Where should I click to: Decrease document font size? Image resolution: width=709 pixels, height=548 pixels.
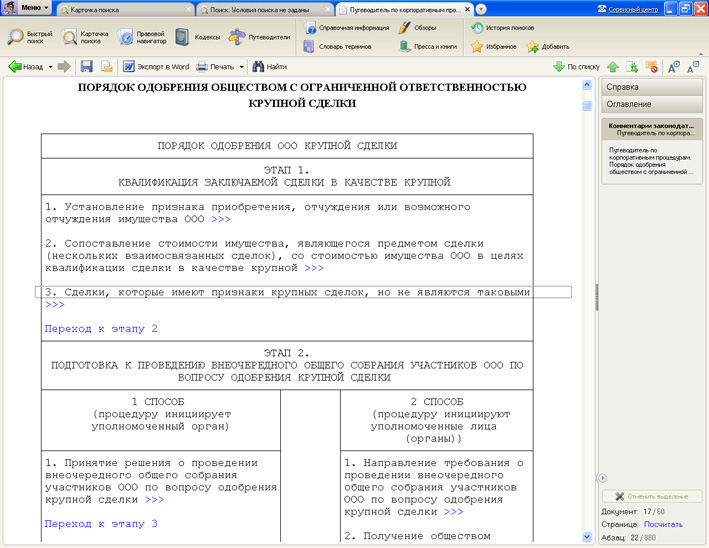point(693,67)
